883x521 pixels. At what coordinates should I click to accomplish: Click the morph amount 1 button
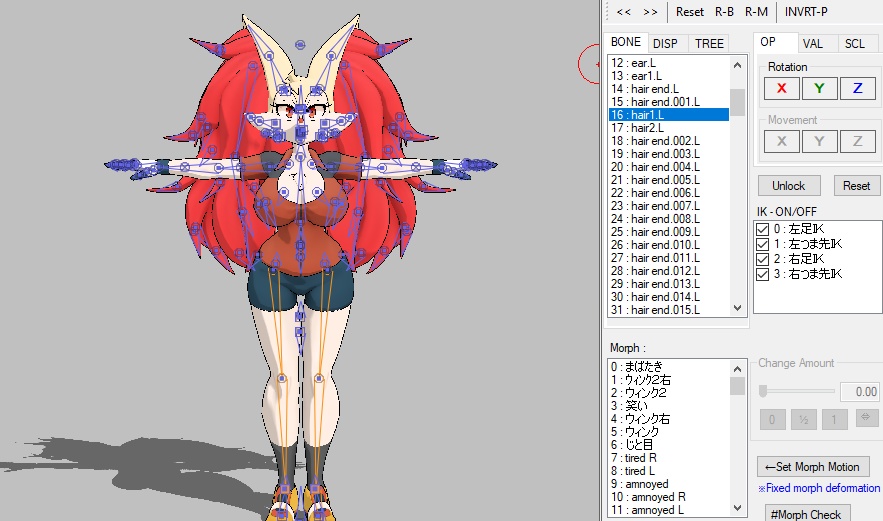pos(834,419)
